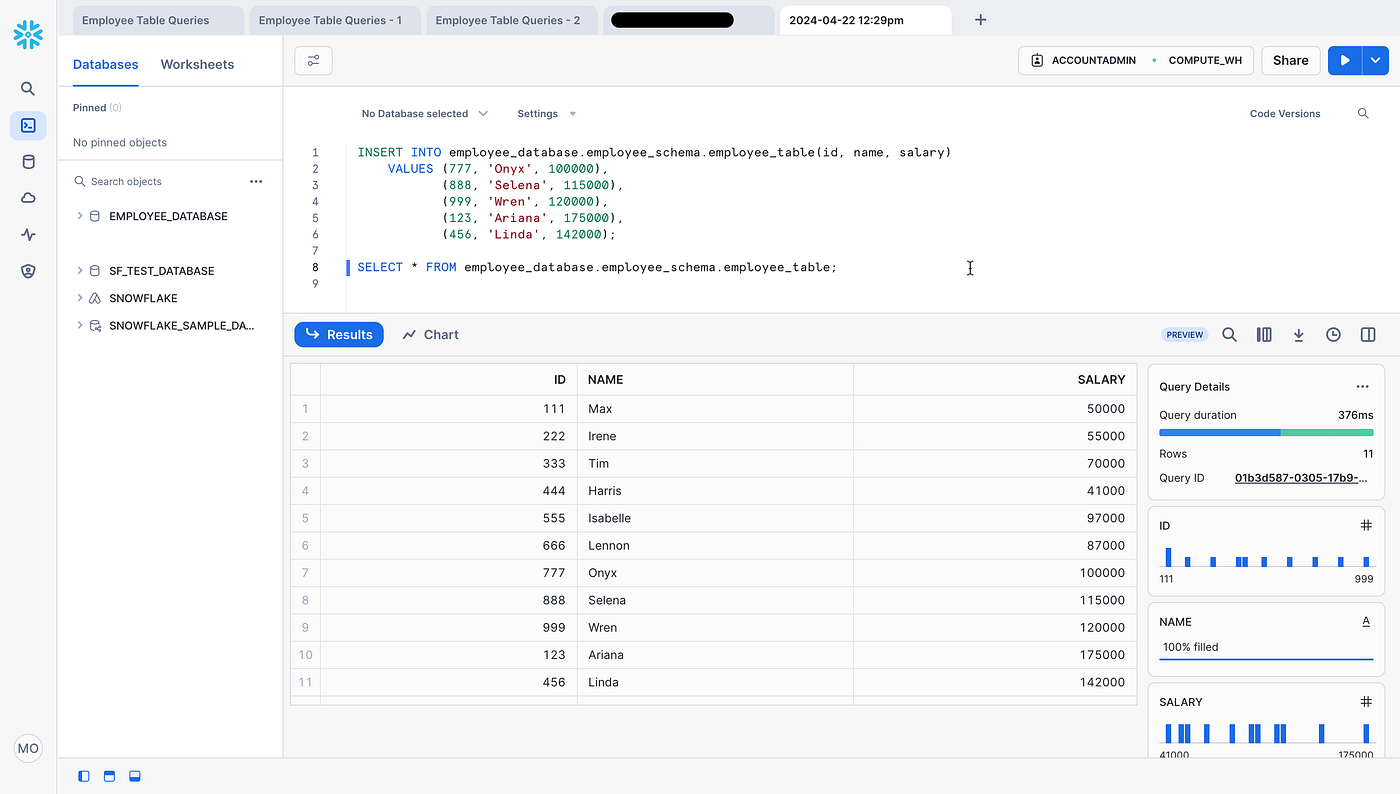The image size is (1400, 794).
Task: Open the No Database selected dropdown
Action: tap(424, 114)
